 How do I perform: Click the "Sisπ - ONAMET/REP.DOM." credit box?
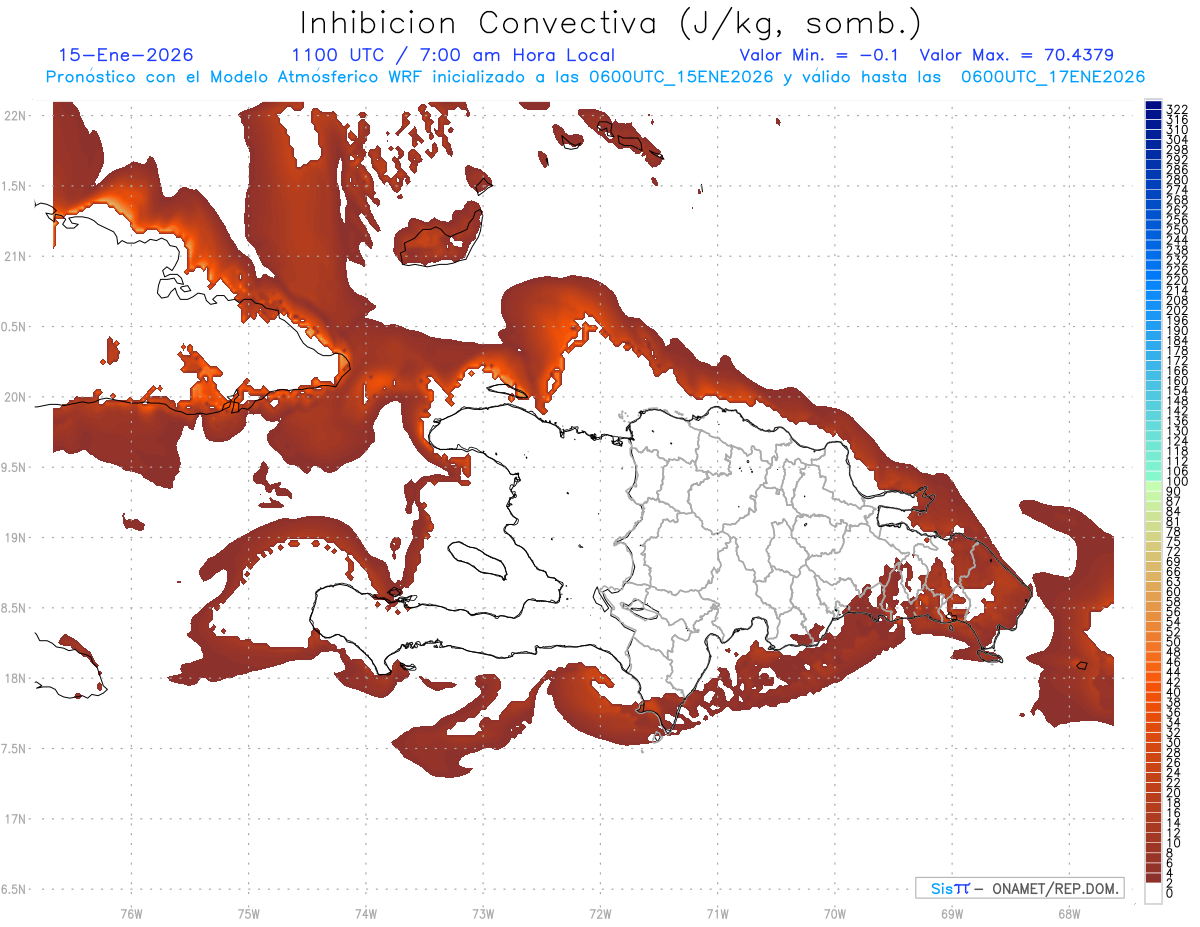(1020, 888)
